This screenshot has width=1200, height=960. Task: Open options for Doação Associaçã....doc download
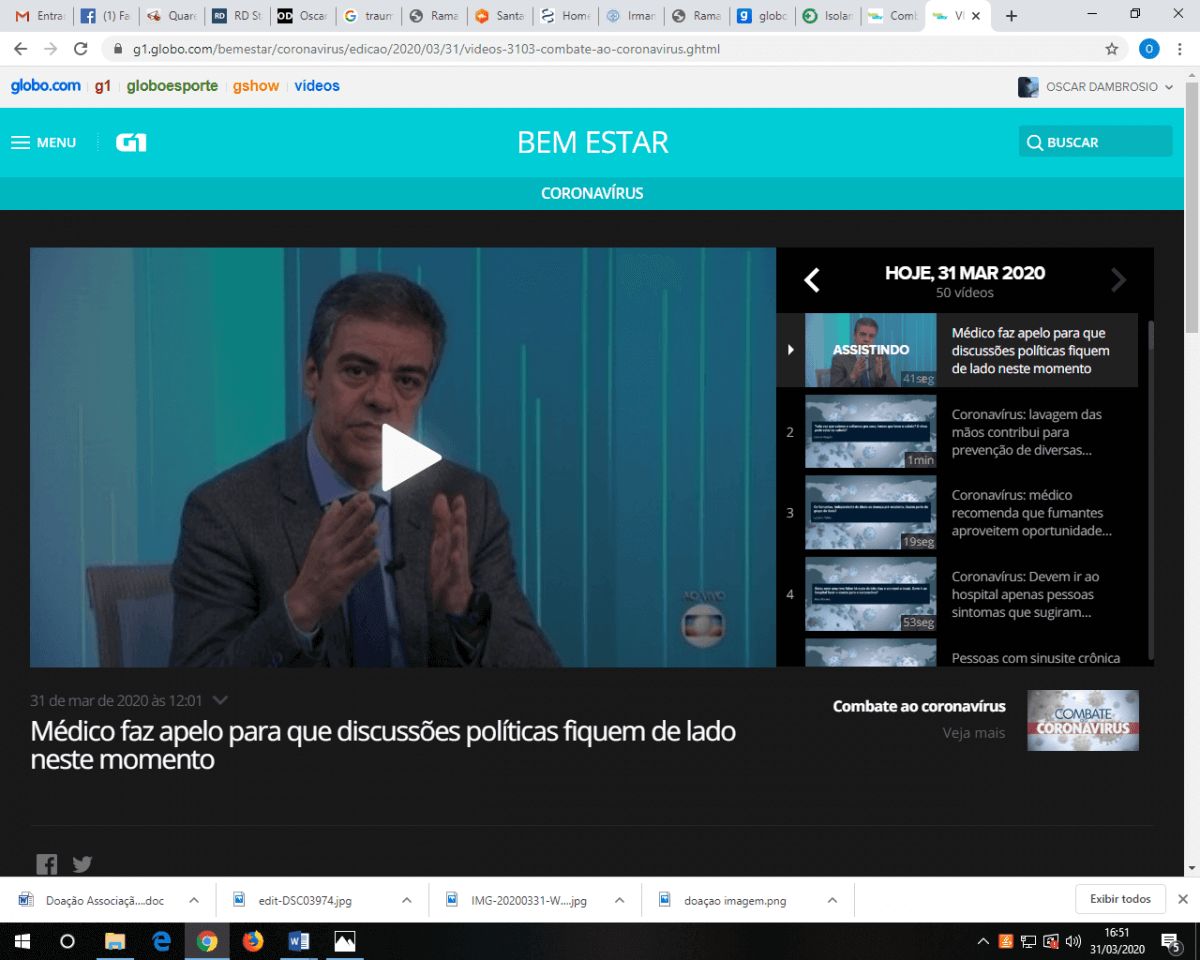point(194,900)
